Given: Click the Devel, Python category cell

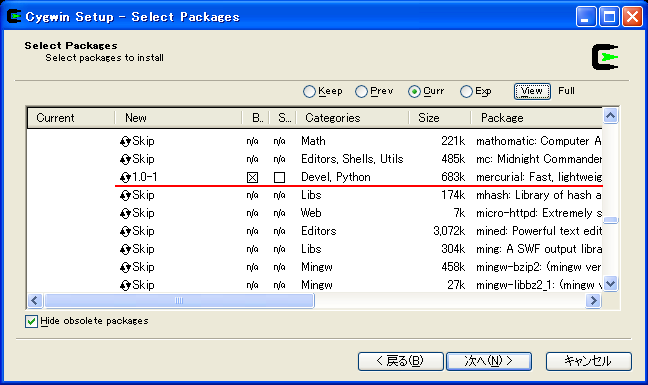Looking at the screenshot, I should 336,177.
